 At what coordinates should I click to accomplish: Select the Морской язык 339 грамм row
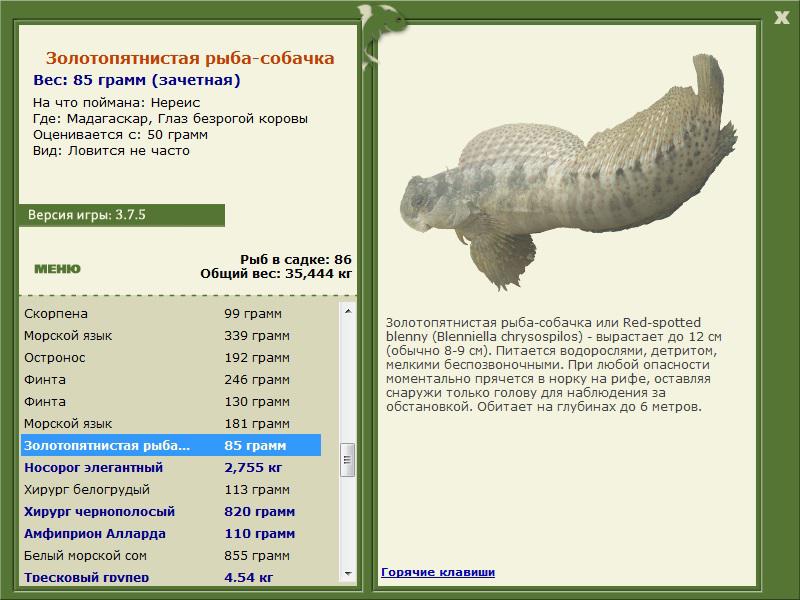click(171, 335)
